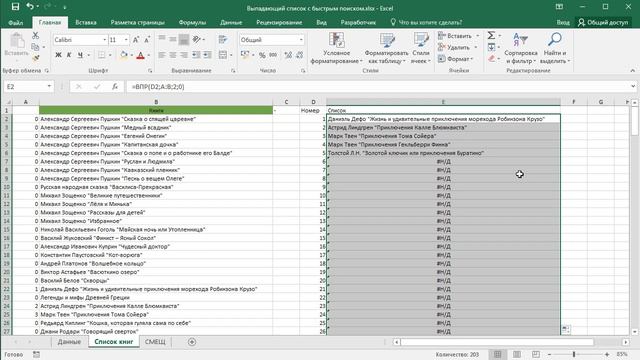Align text right in the cell
This screenshot has width=640, height=360.
tap(184, 55)
